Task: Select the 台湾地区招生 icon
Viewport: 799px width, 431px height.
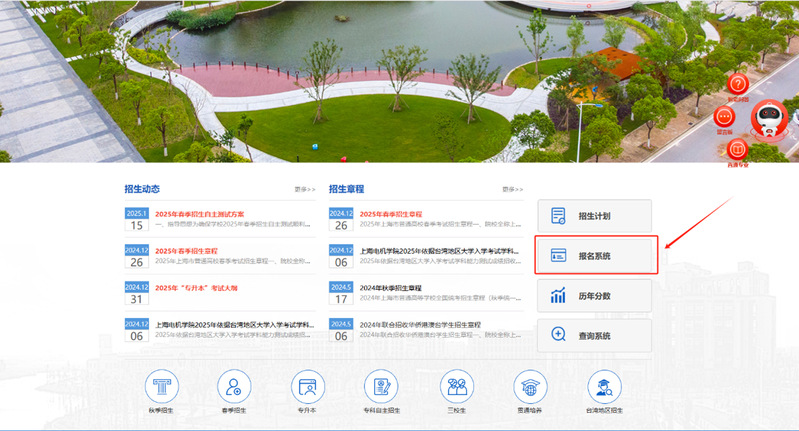Action: coord(604,386)
